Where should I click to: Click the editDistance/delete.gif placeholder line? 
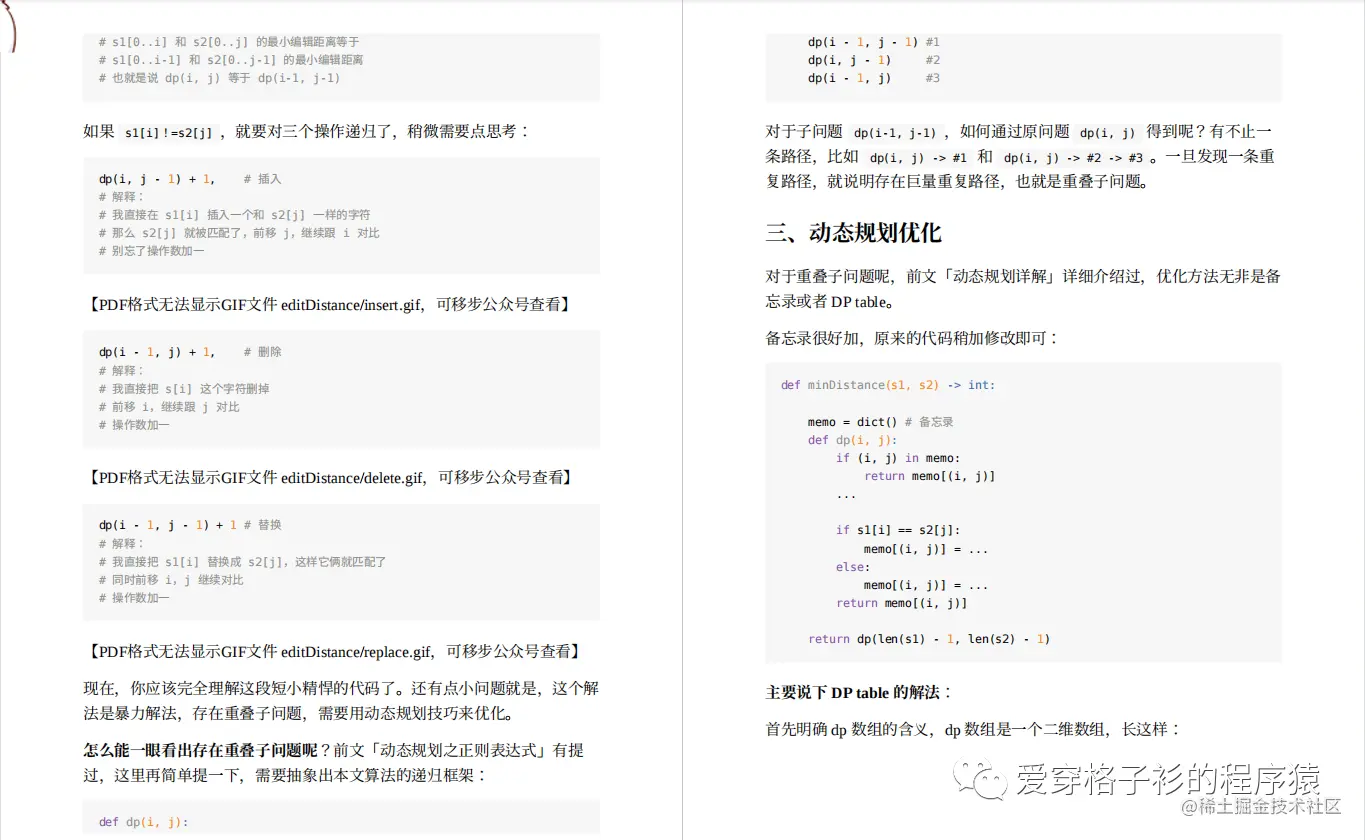[330, 478]
